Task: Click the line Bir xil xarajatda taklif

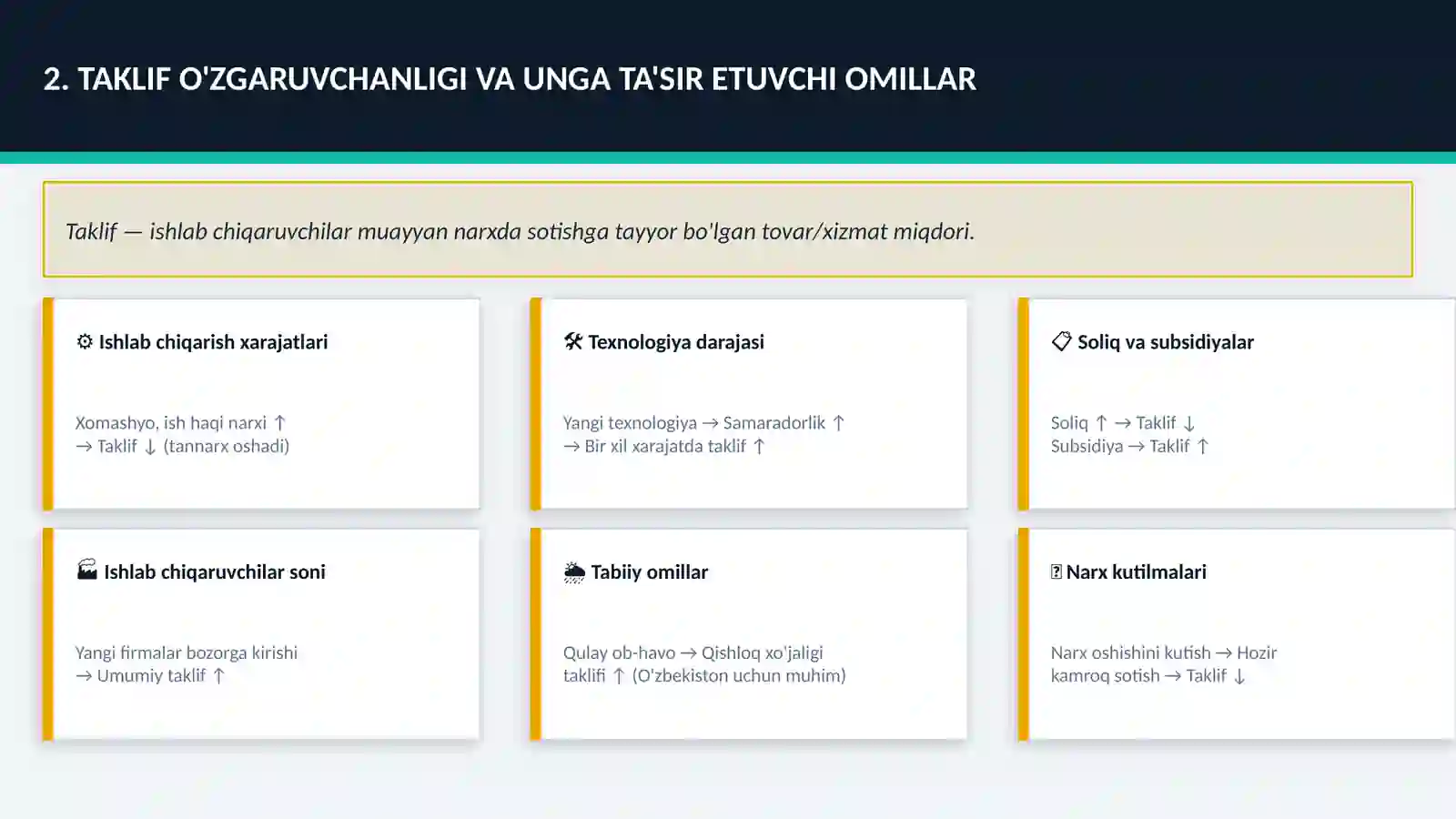Action: (x=665, y=446)
